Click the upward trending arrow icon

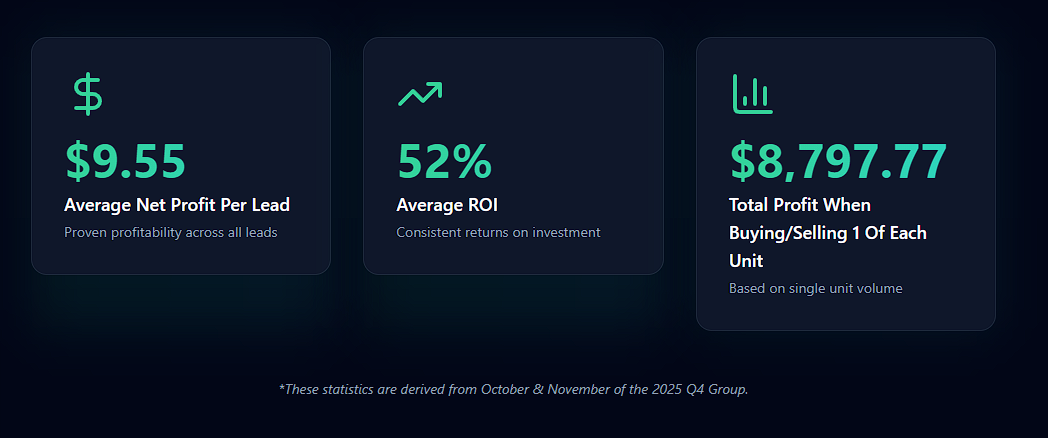420,94
